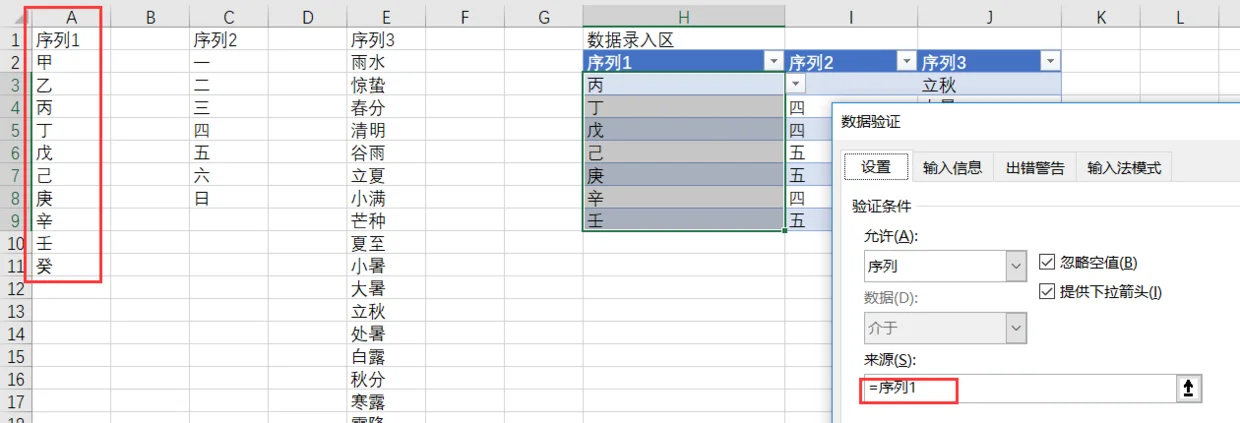Viewport: 1240px width, 423px height.
Task: Select row 12 by its row header
Action: click(x=16, y=289)
